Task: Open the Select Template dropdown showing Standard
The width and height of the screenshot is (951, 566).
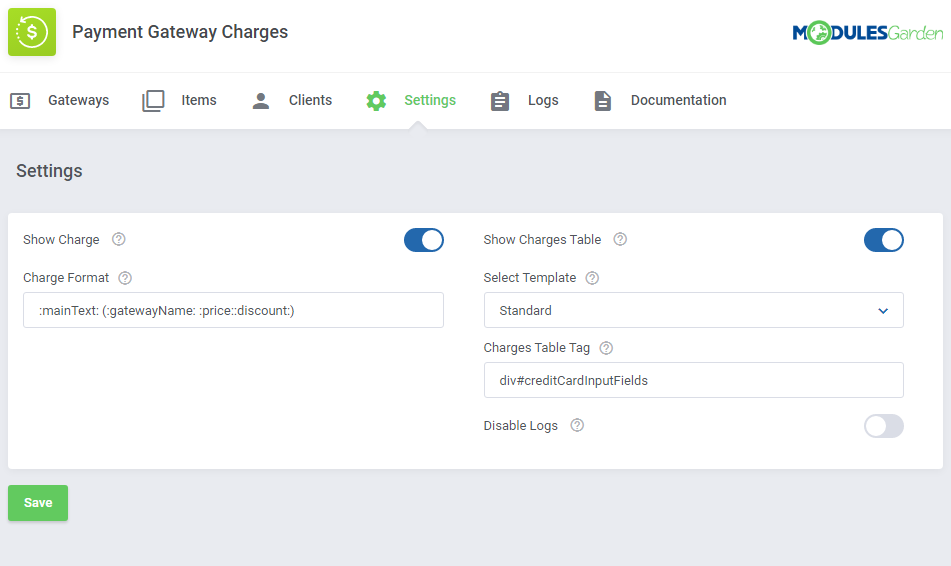Action: pyautogui.click(x=693, y=310)
